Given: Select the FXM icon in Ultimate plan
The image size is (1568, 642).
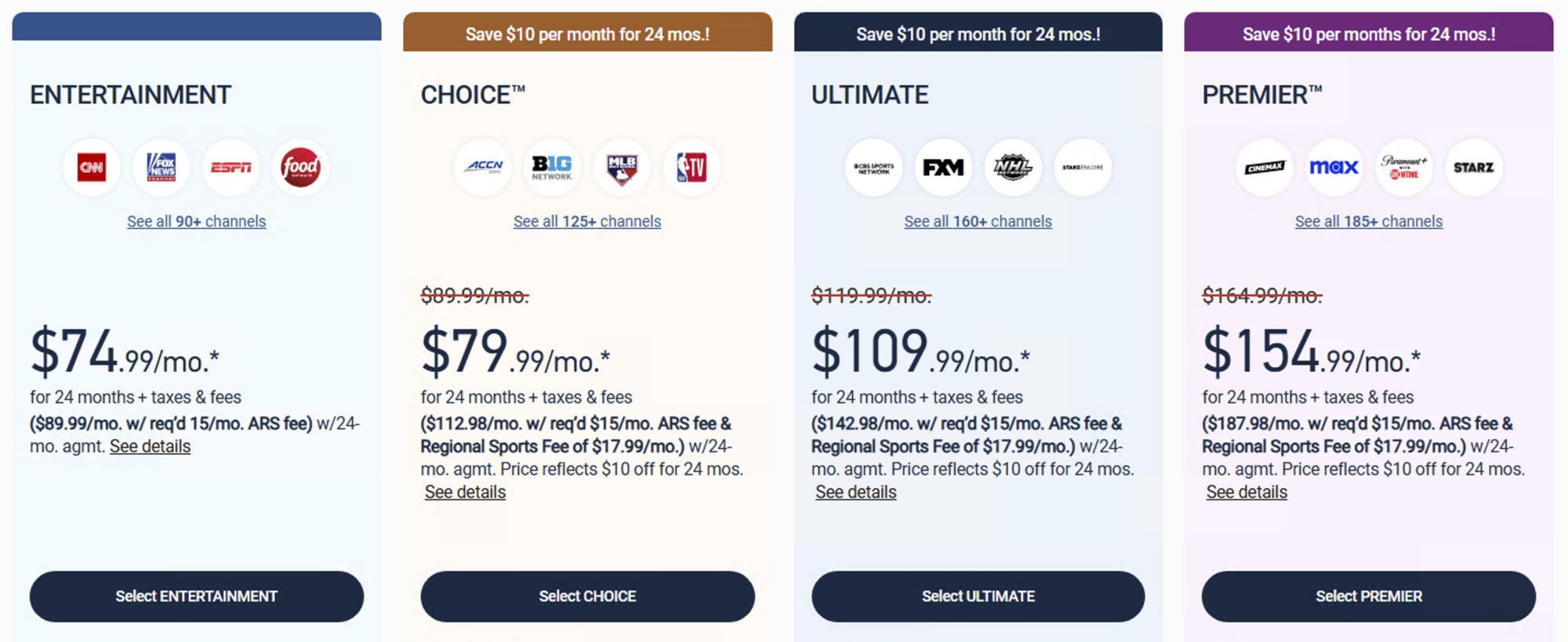Looking at the screenshot, I should tap(943, 167).
